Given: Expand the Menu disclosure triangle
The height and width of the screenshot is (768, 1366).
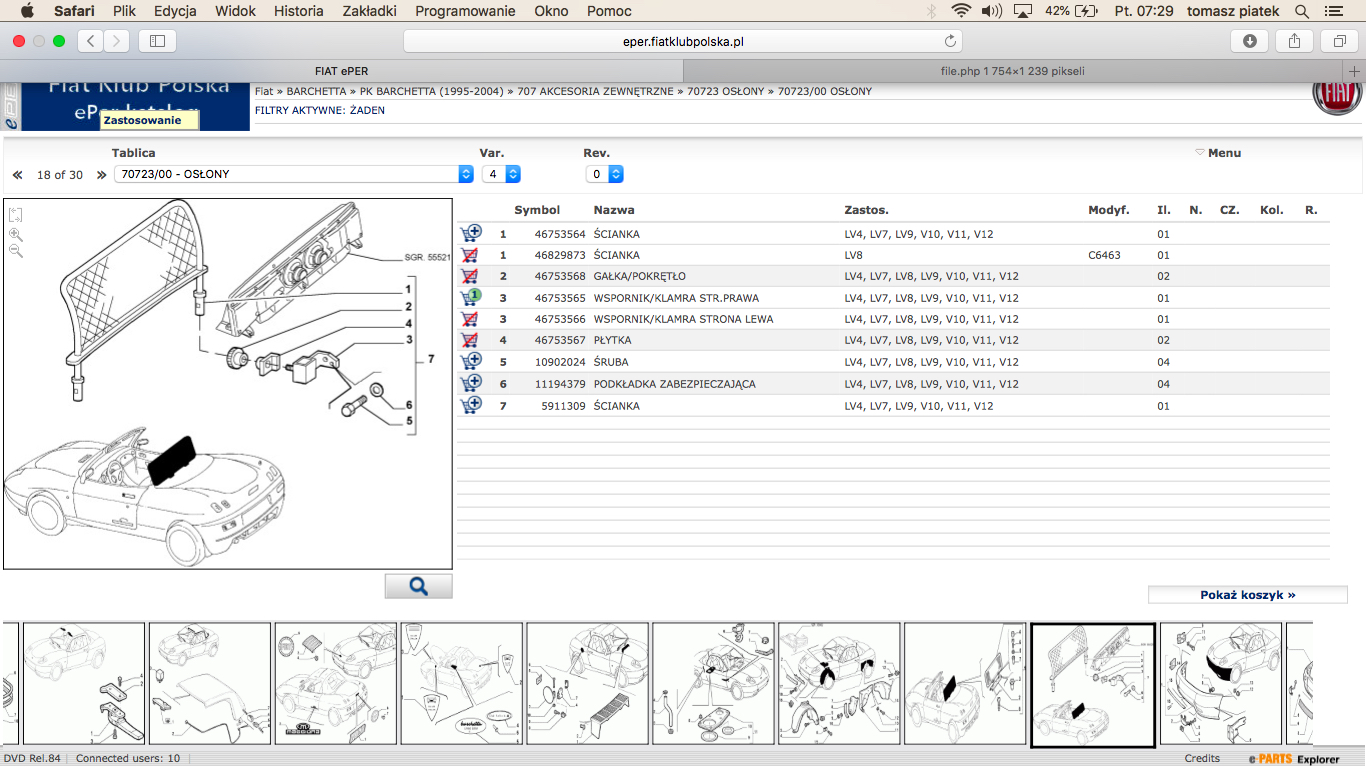Looking at the screenshot, I should click(1200, 153).
